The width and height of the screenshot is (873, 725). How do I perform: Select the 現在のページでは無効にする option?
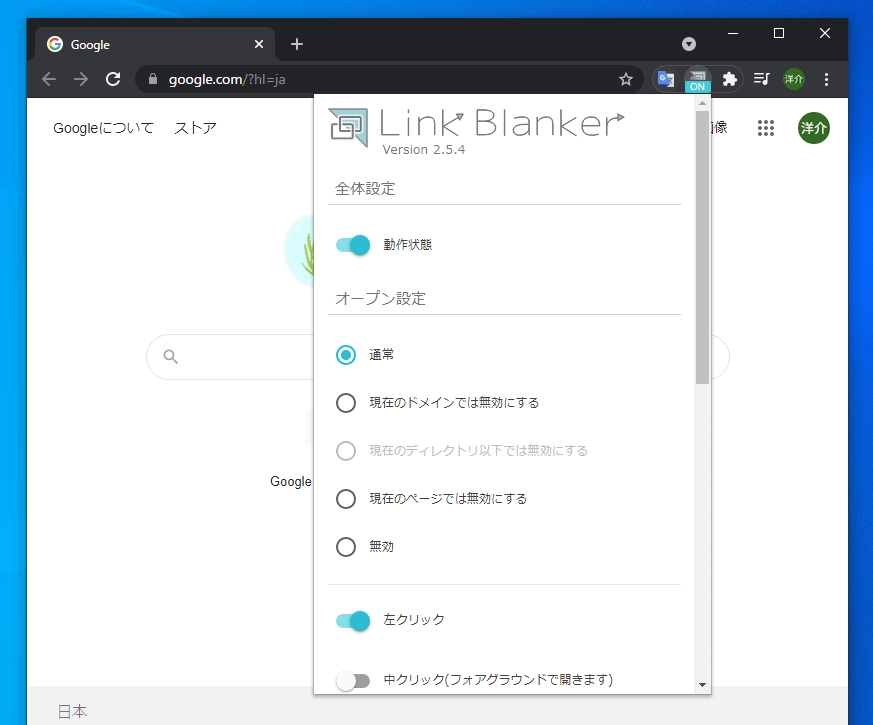[346, 499]
